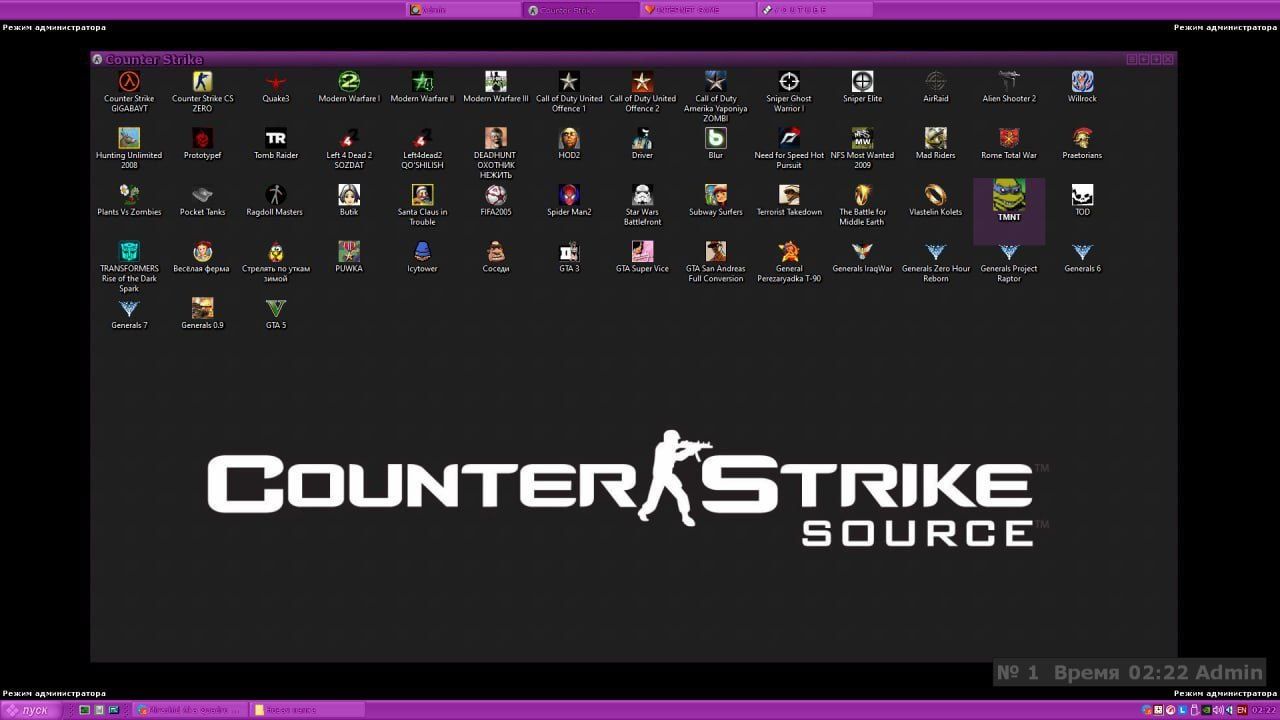Launch Left4dead2 QO'SHILISH

click(422, 138)
